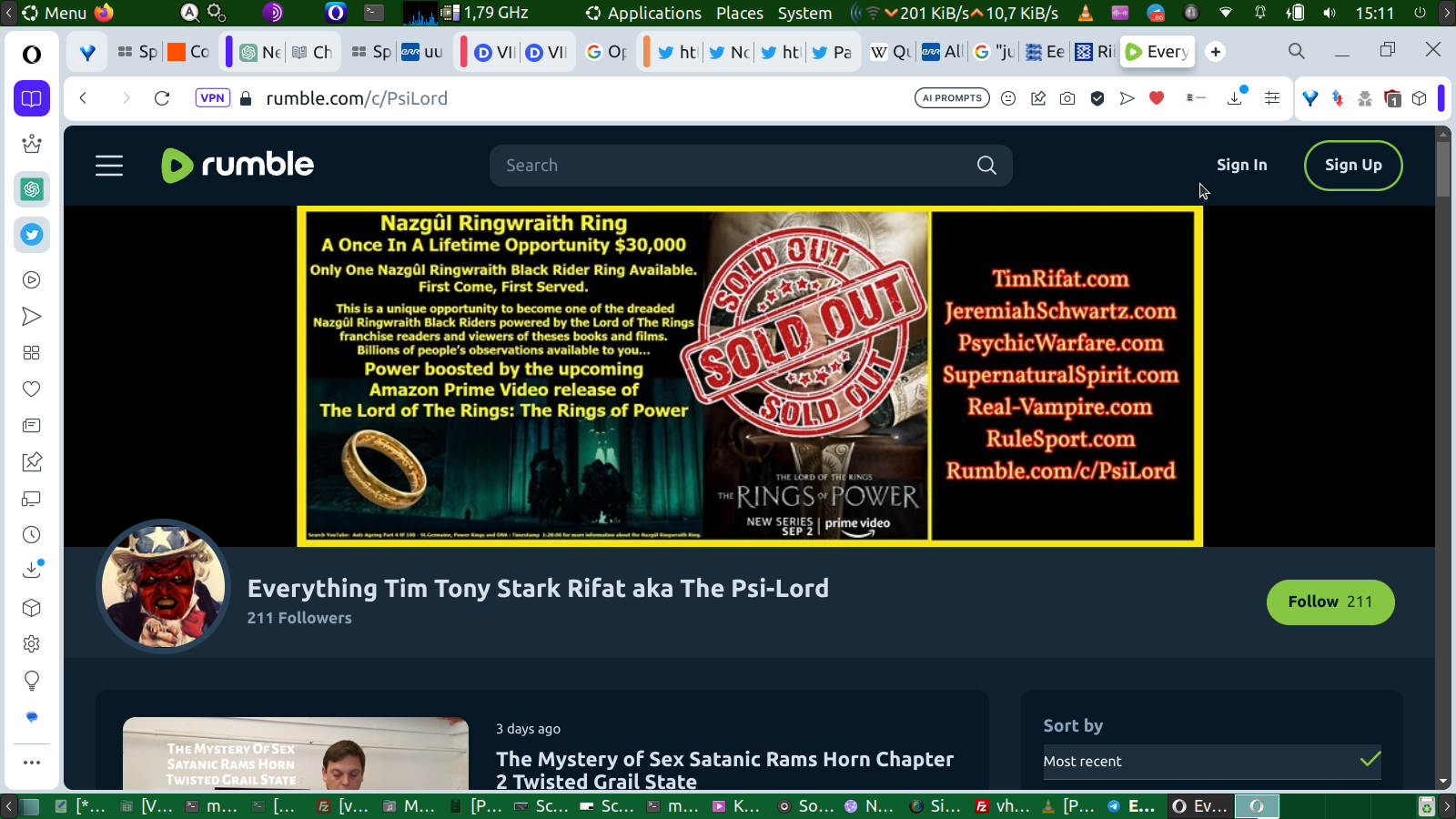This screenshot has height=819, width=1456.
Task: Switch to the active 'Every' Rumble tab
Action: click(1158, 52)
